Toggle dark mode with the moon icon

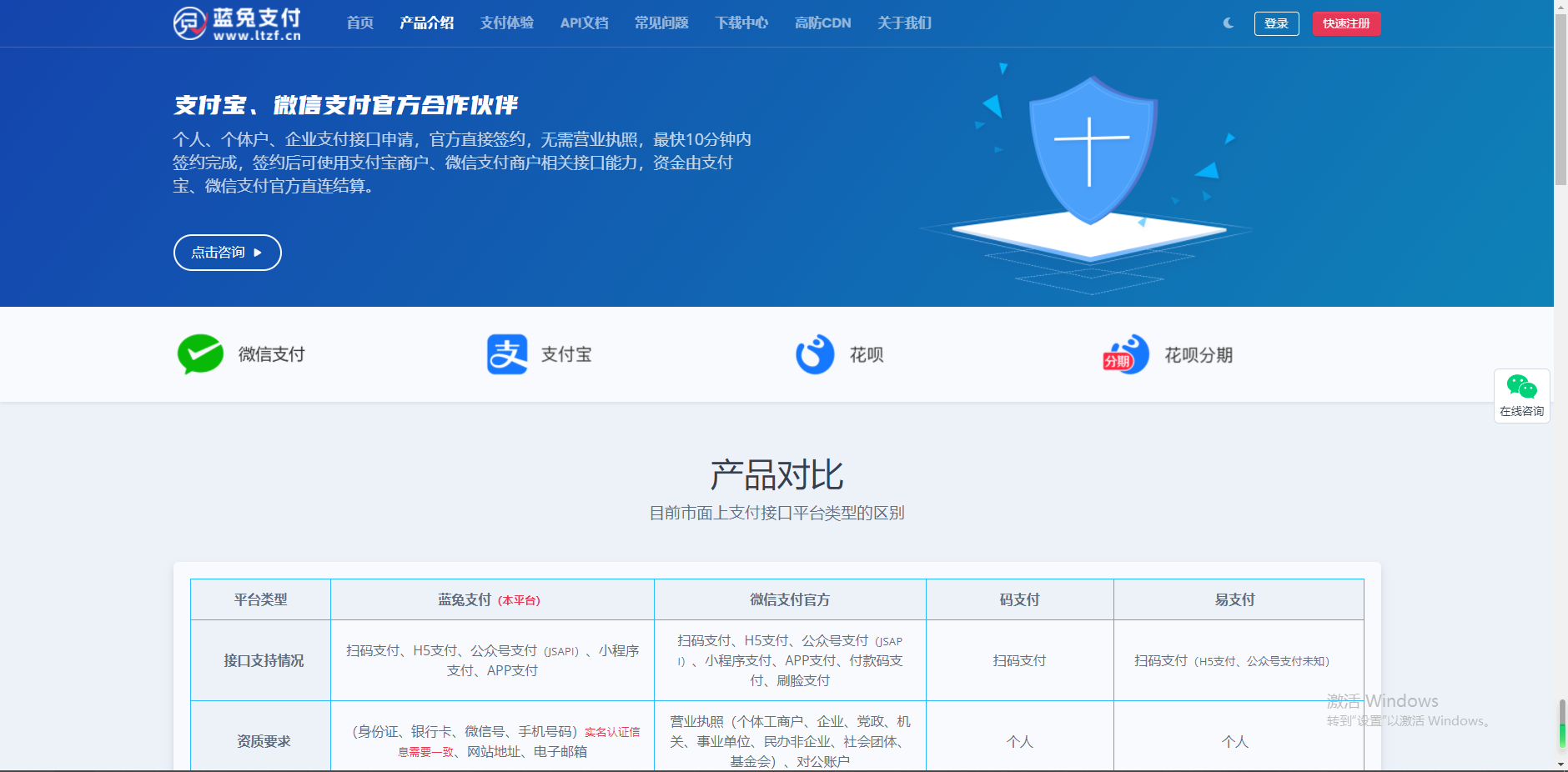tap(1229, 23)
